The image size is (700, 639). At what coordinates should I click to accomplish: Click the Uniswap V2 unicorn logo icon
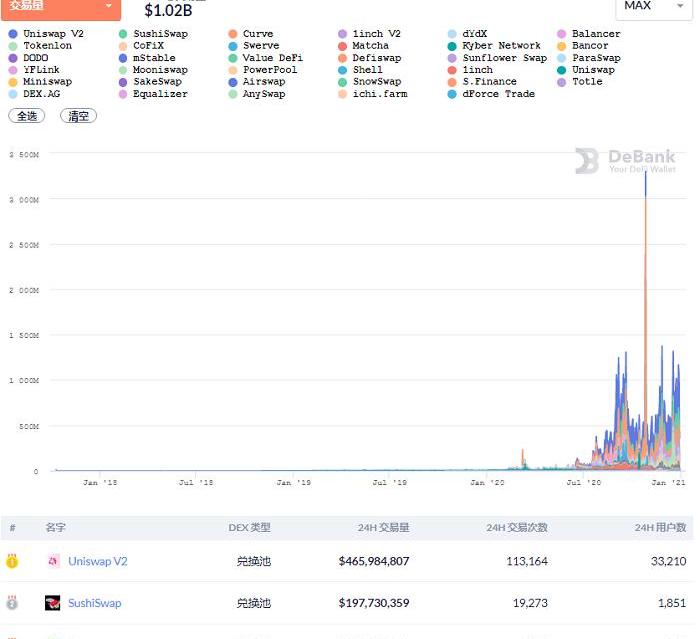click(53, 561)
